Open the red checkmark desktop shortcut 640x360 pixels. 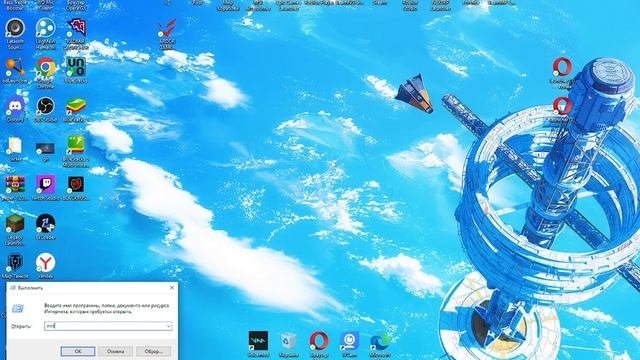(x=167, y=29)
